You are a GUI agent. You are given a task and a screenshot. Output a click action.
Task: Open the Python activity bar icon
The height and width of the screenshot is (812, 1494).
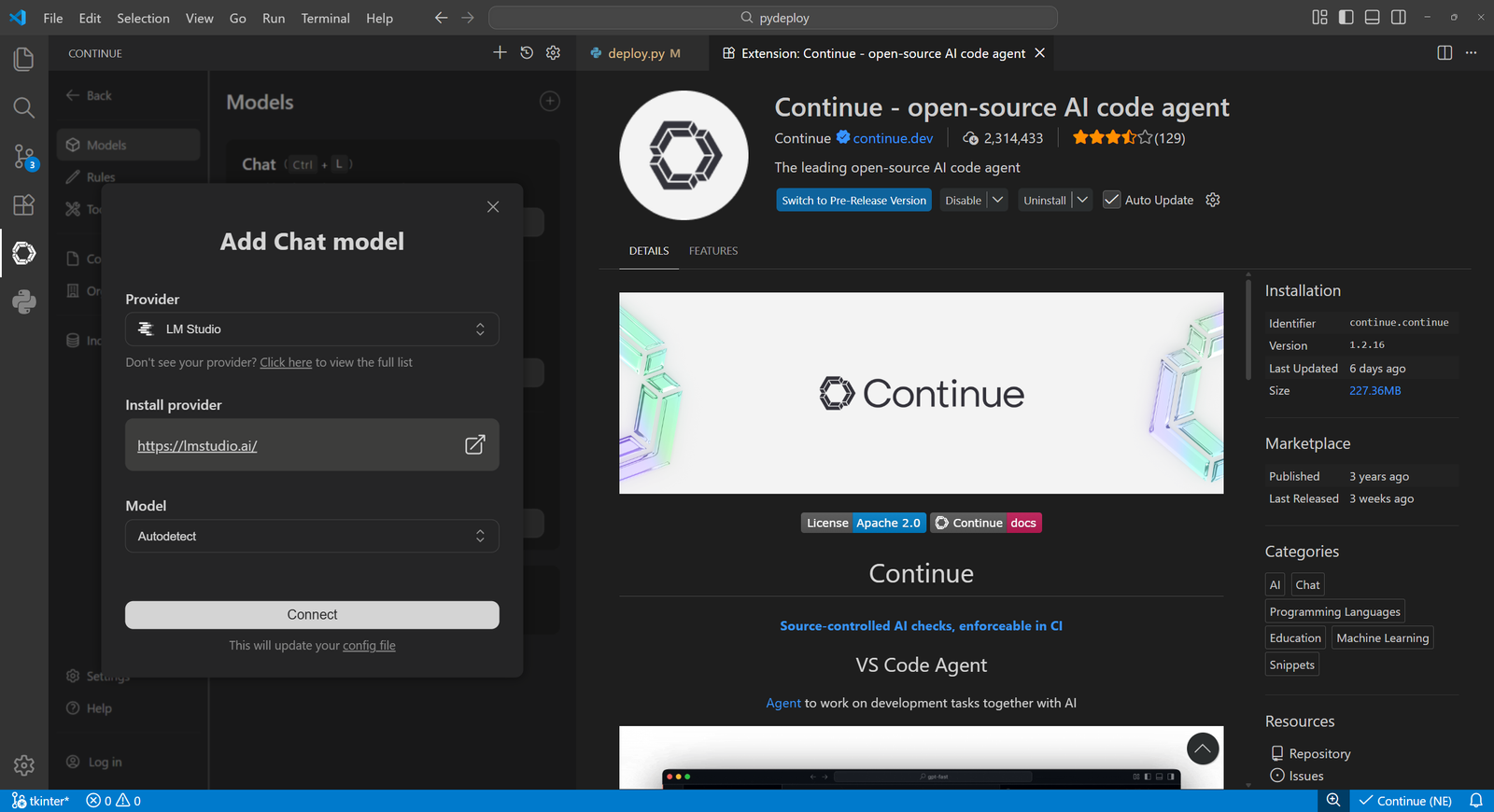[x=23, y=301]
